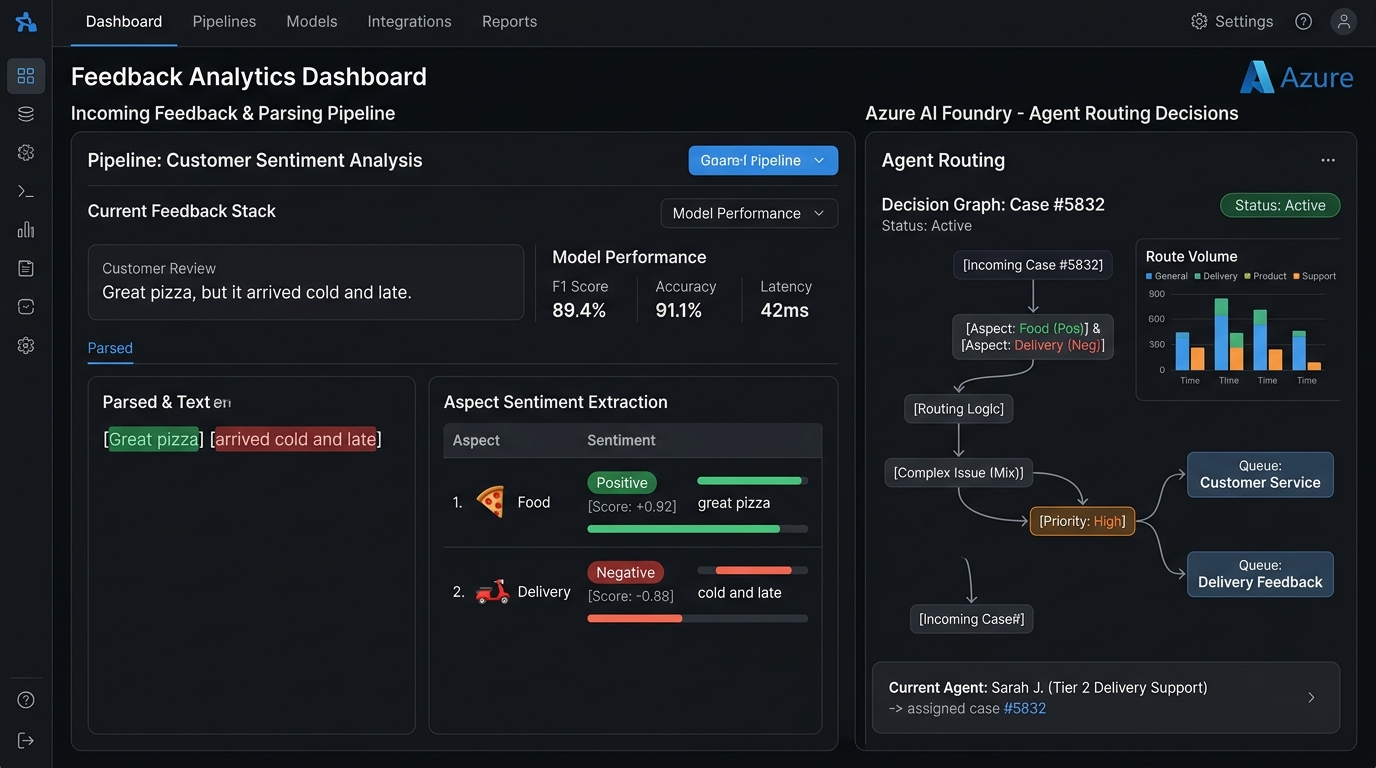Click the highlighted 'arrived cold and late' text

click(296, 439)
